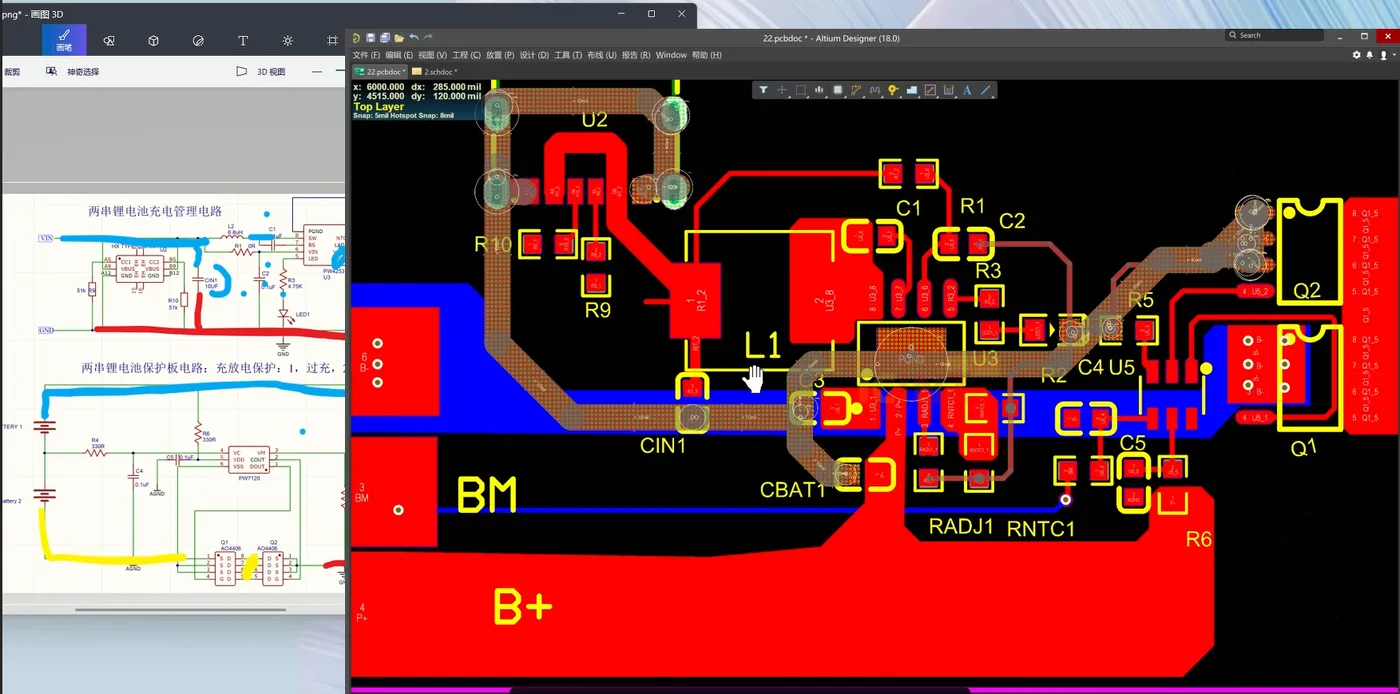Viewport: 1400px width, 694px height.
Task: Click the place via icon
Action: [893, 90]
